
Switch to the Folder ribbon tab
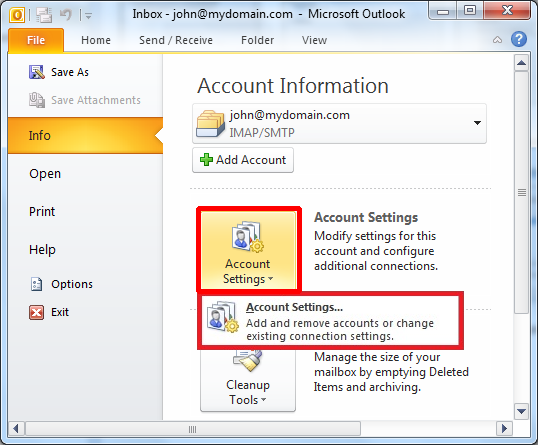[x=257, y=40]
